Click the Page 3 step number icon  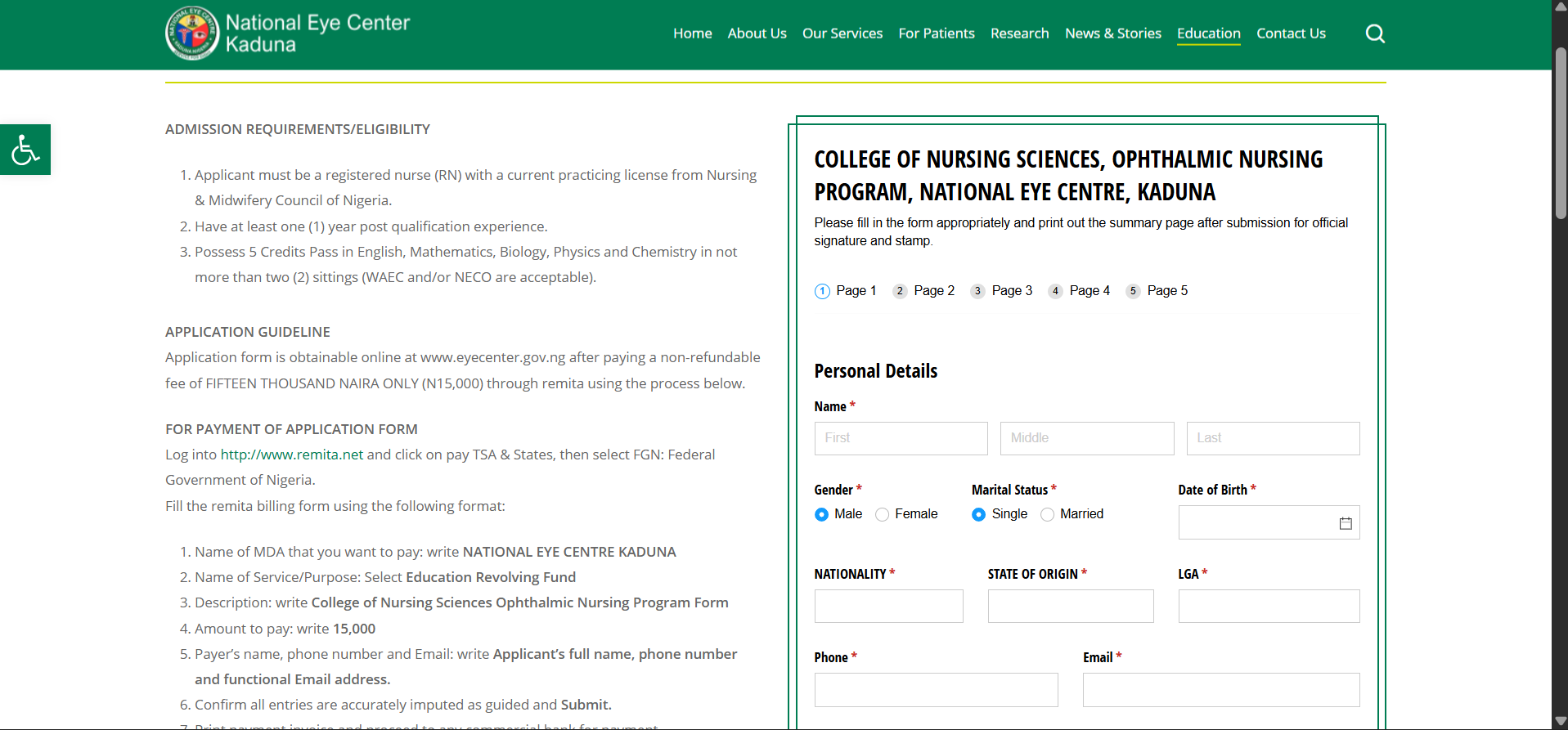[977, 291]
